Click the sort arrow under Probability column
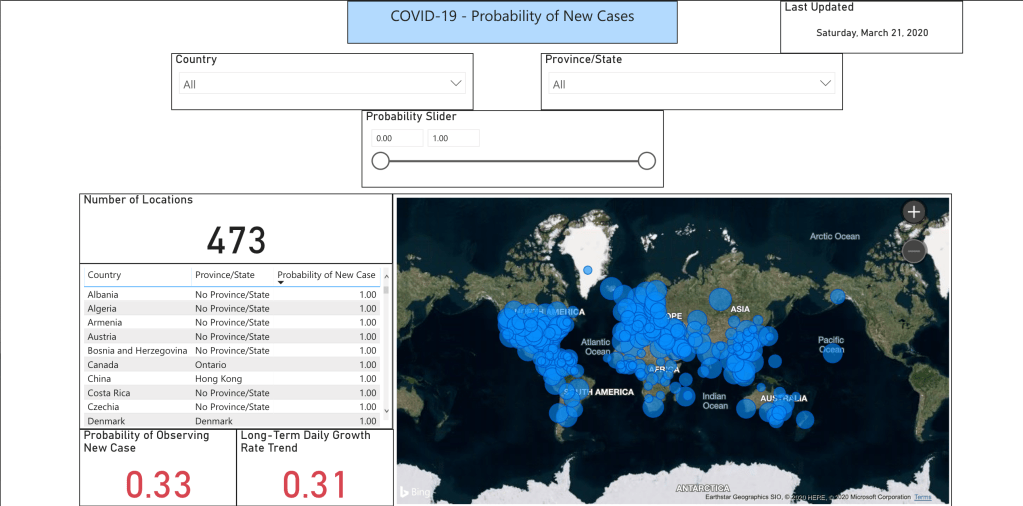The image size is (1023, 506). pyautogui.click(x=281, y=283)
